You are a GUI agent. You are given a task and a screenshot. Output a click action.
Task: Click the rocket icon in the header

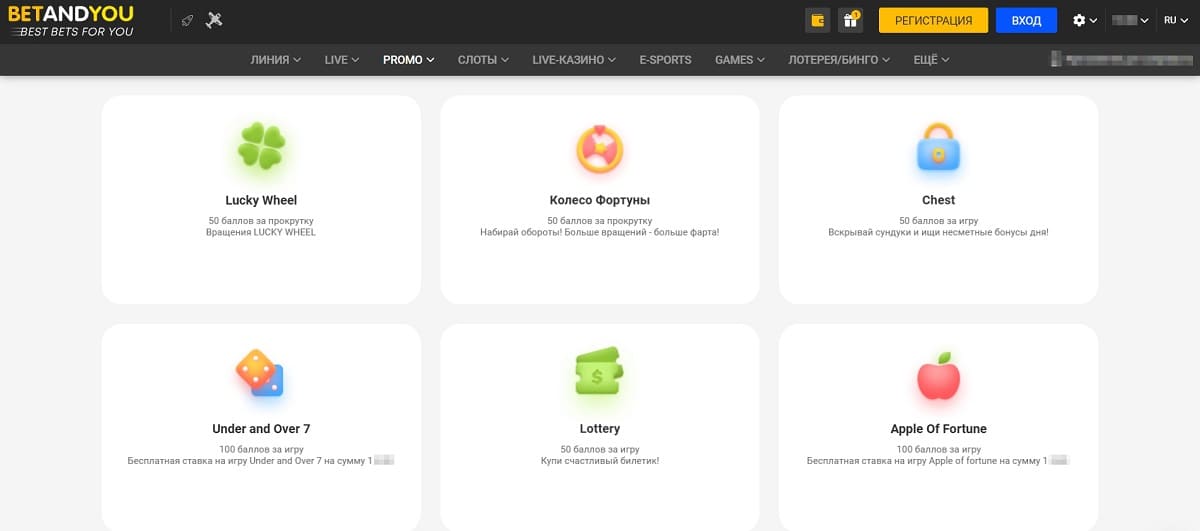[187, 20]
